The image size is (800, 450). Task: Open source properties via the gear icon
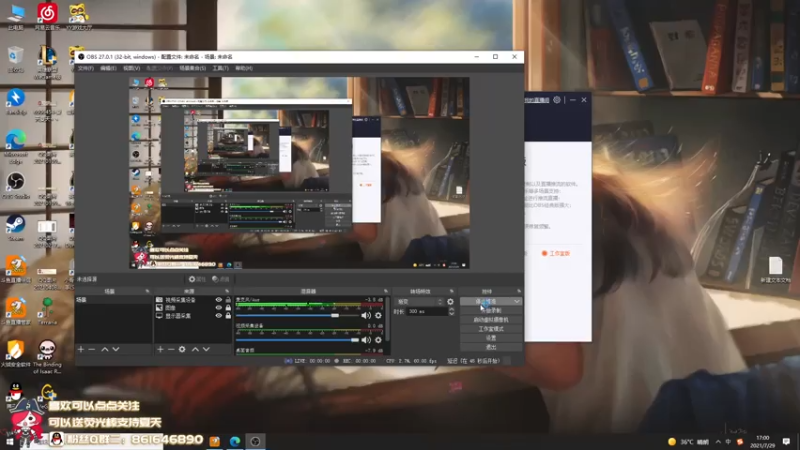(x=182, y=349)
